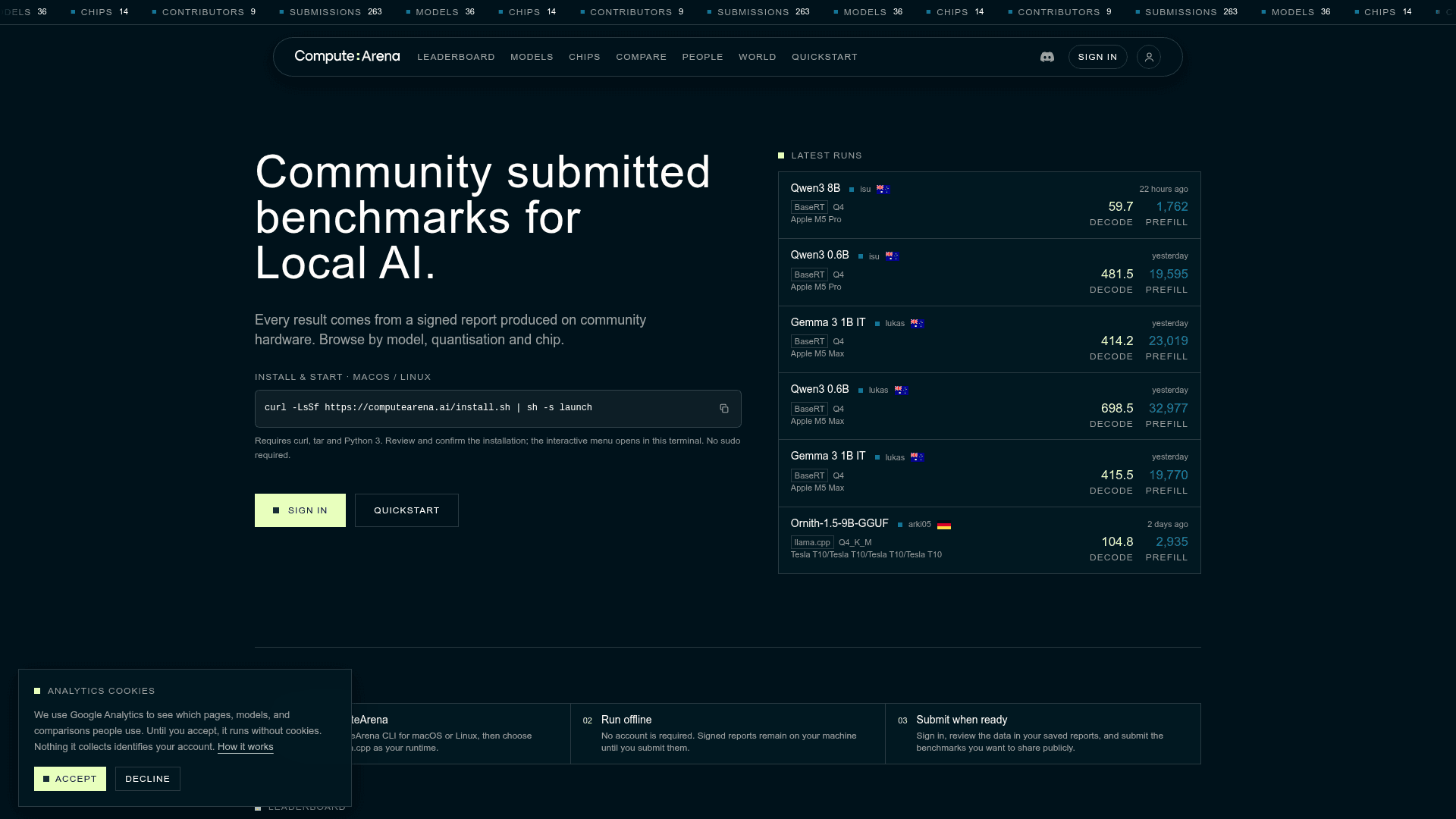Accept analytics cookies

click(x=70, y=779)
